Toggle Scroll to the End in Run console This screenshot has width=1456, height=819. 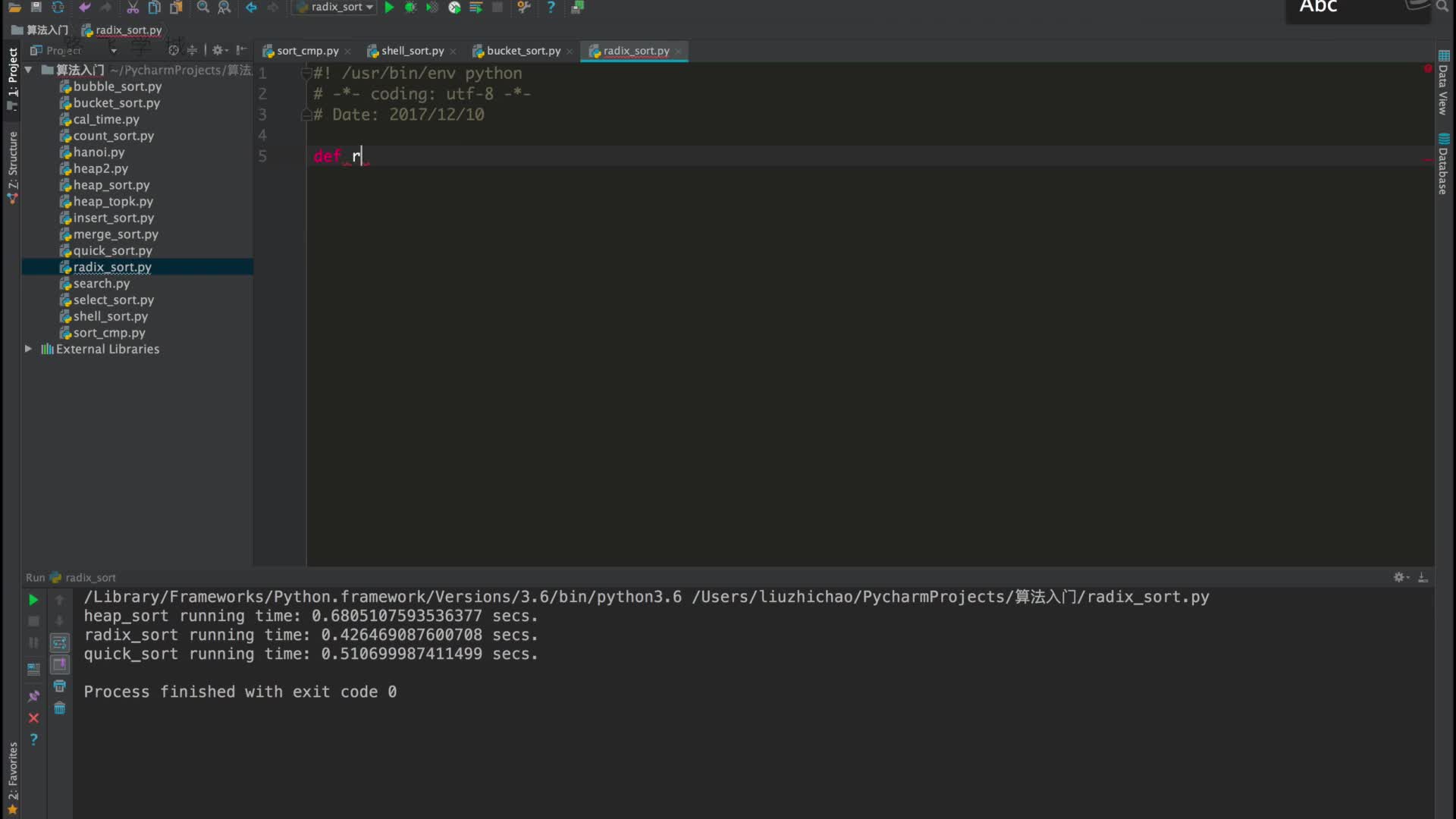[59, 664]
